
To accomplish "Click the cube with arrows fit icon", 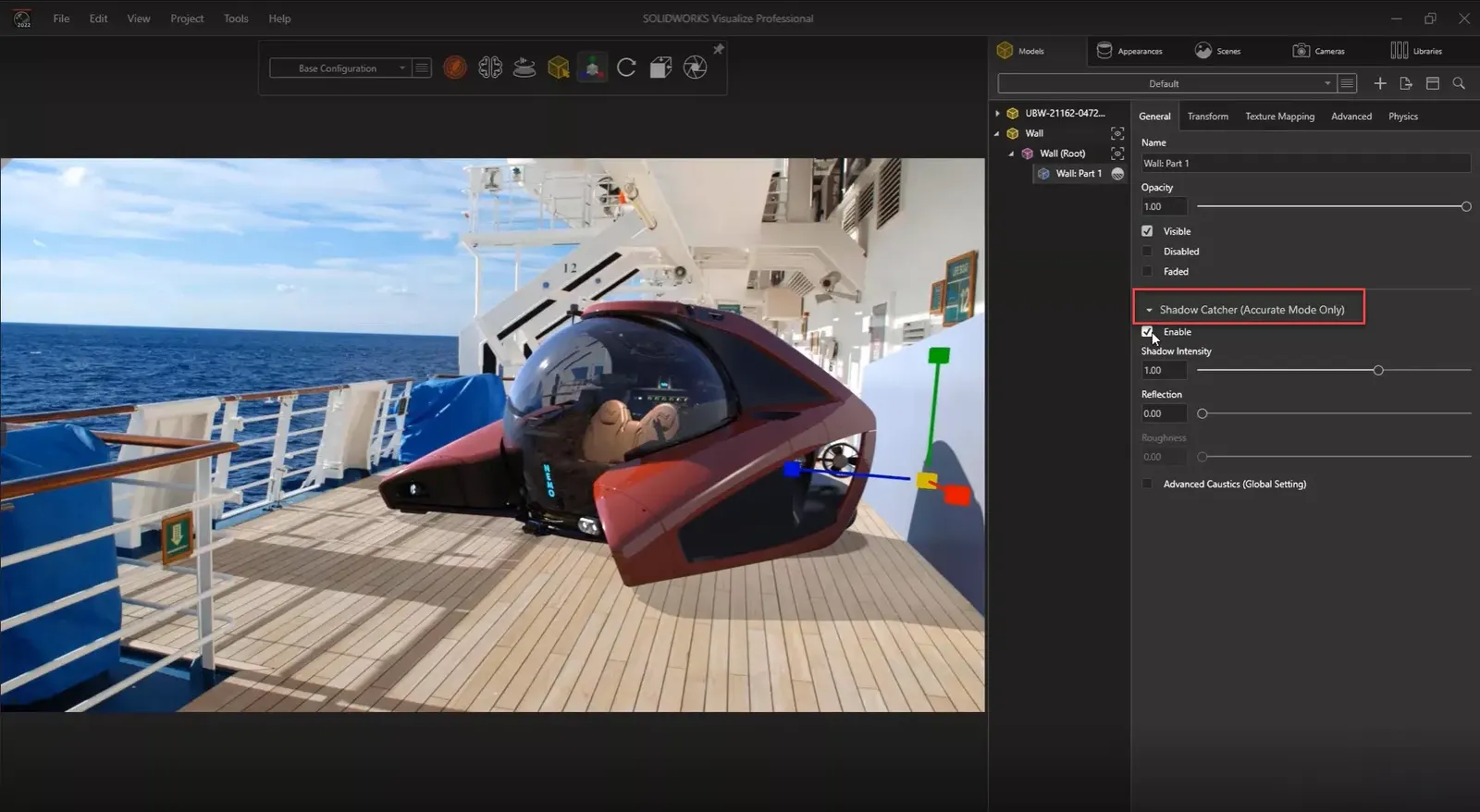I will pos(660,68).
